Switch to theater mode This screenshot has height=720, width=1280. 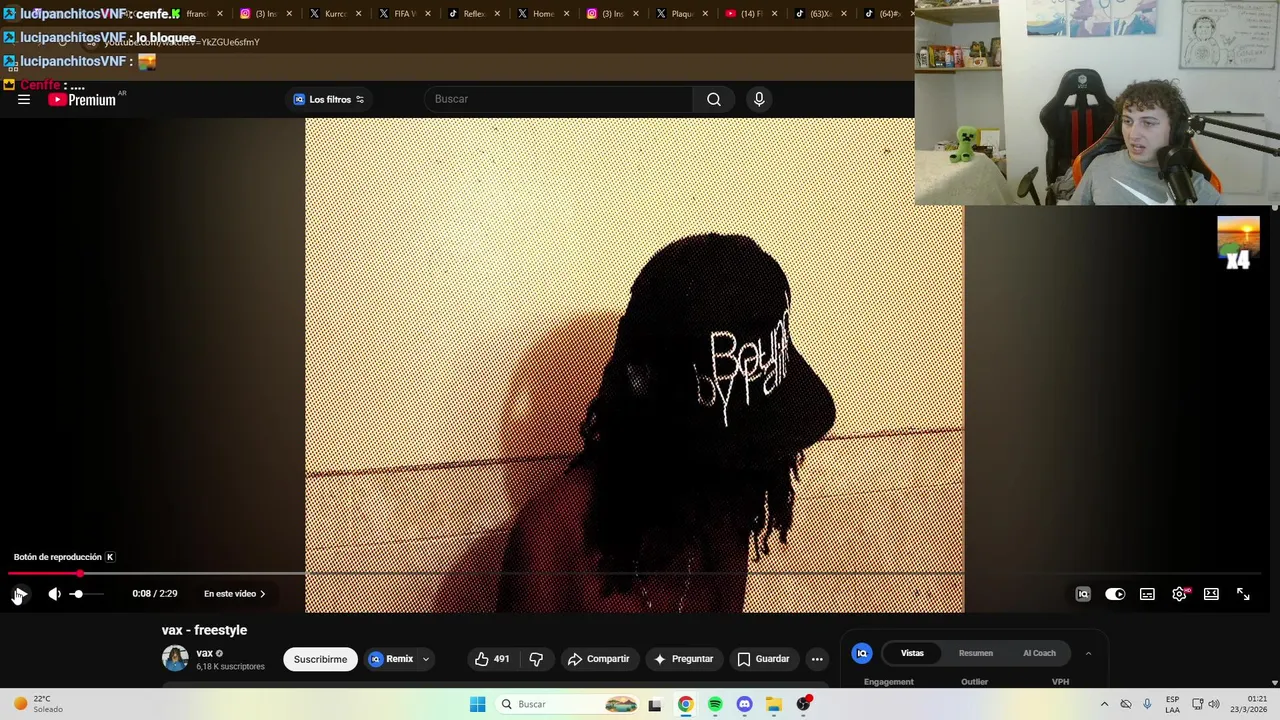(1211, 594)
